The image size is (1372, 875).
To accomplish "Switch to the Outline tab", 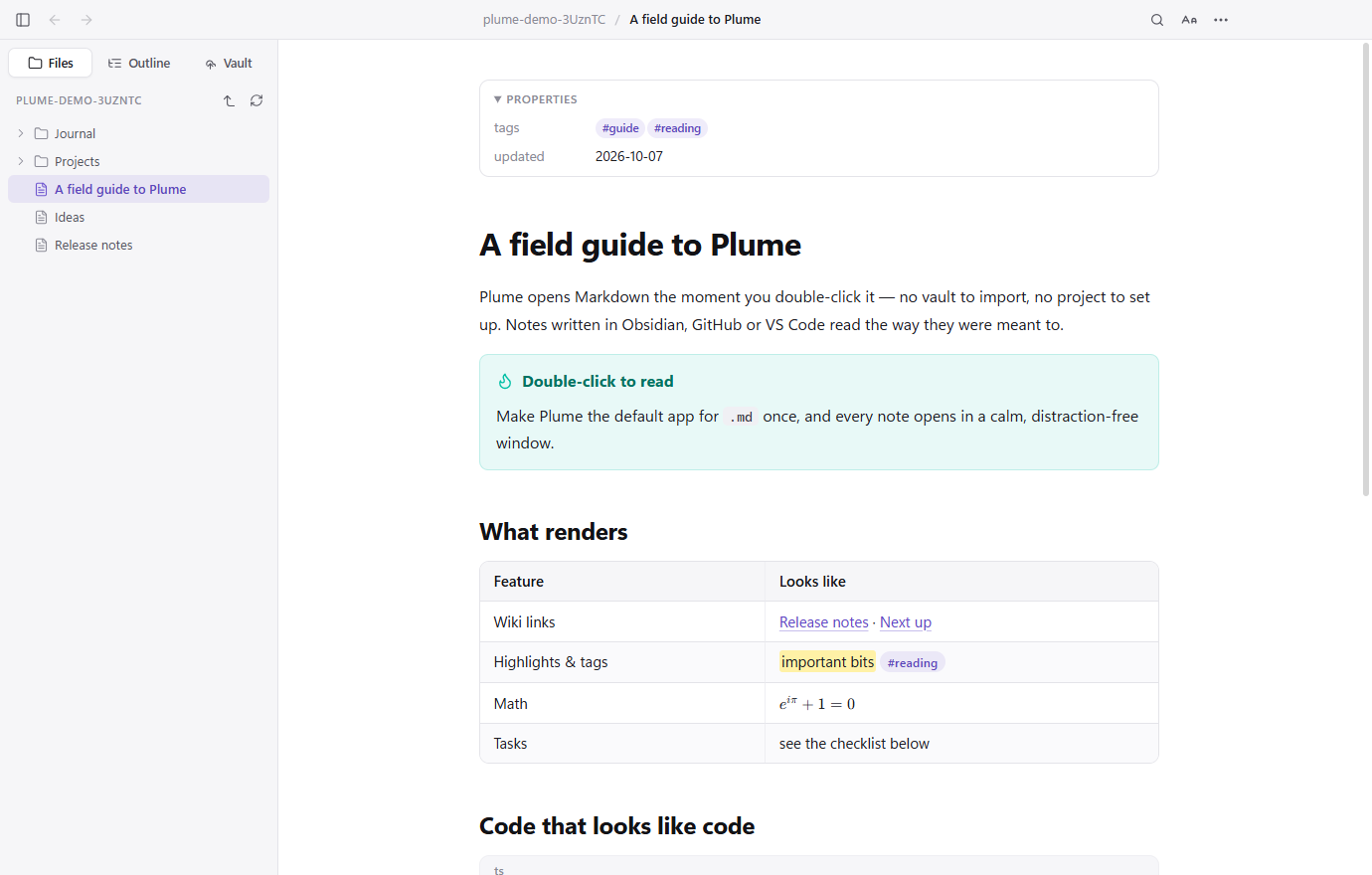I will click(139, 63).
